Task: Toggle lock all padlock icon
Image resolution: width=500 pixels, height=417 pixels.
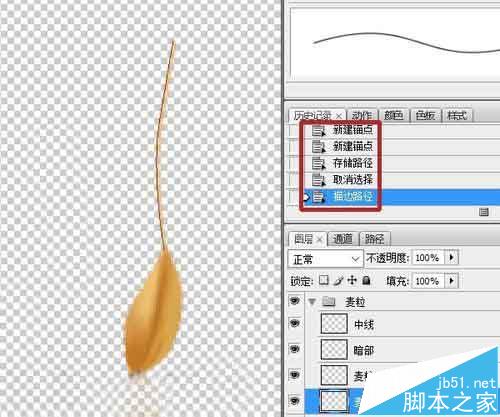Action: click(x=366, y=280)
